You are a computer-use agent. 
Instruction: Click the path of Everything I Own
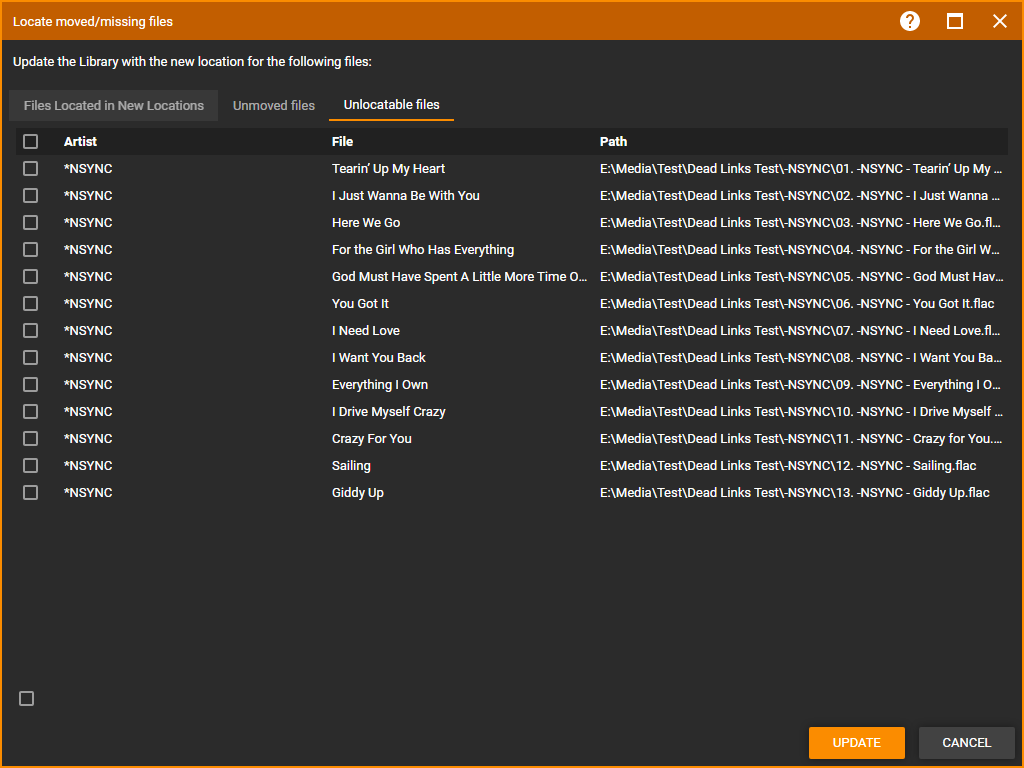800,385
